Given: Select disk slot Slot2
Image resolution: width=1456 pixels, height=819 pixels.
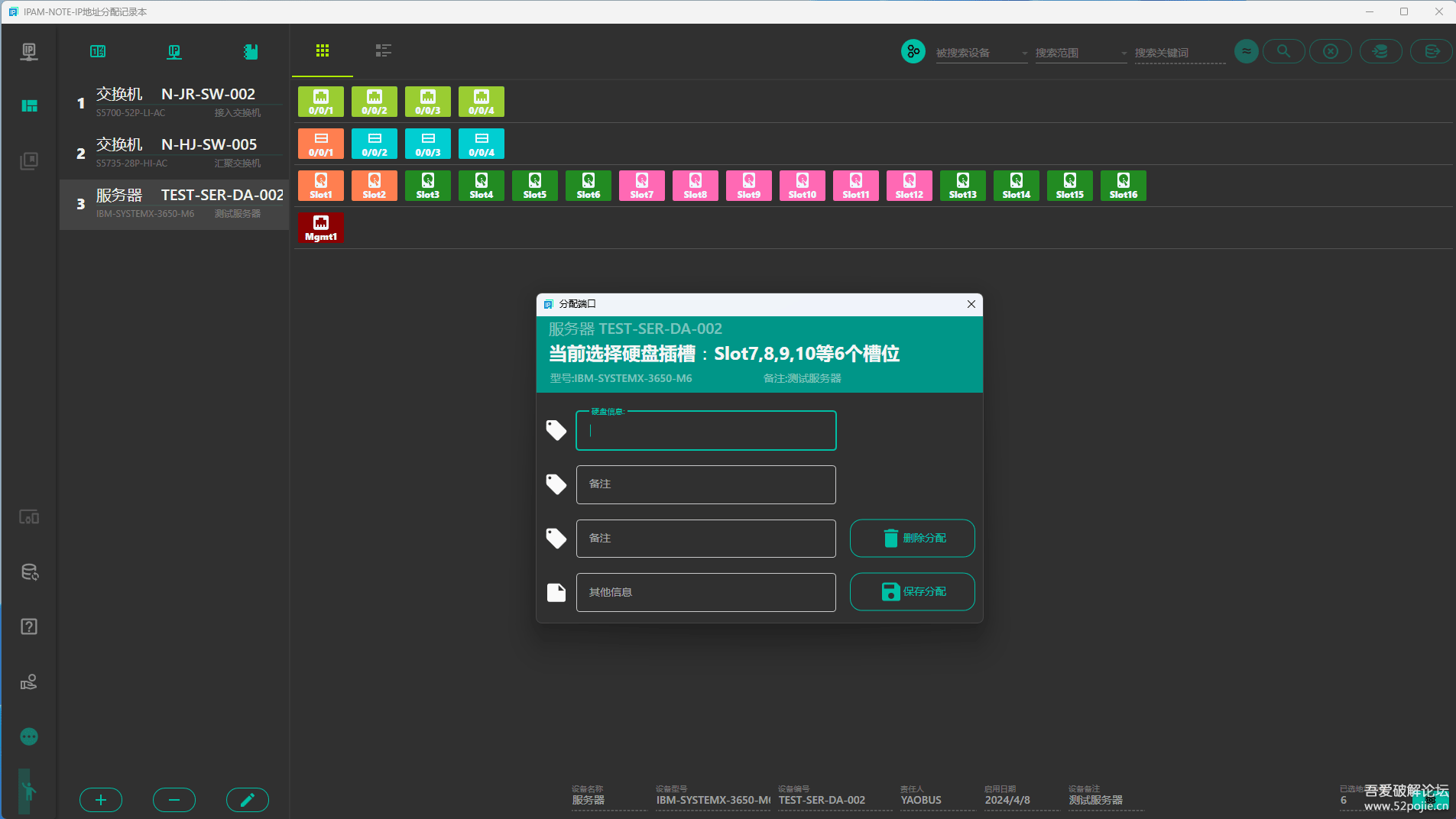Looking at the screenshot, I should (x=375, y=186).
